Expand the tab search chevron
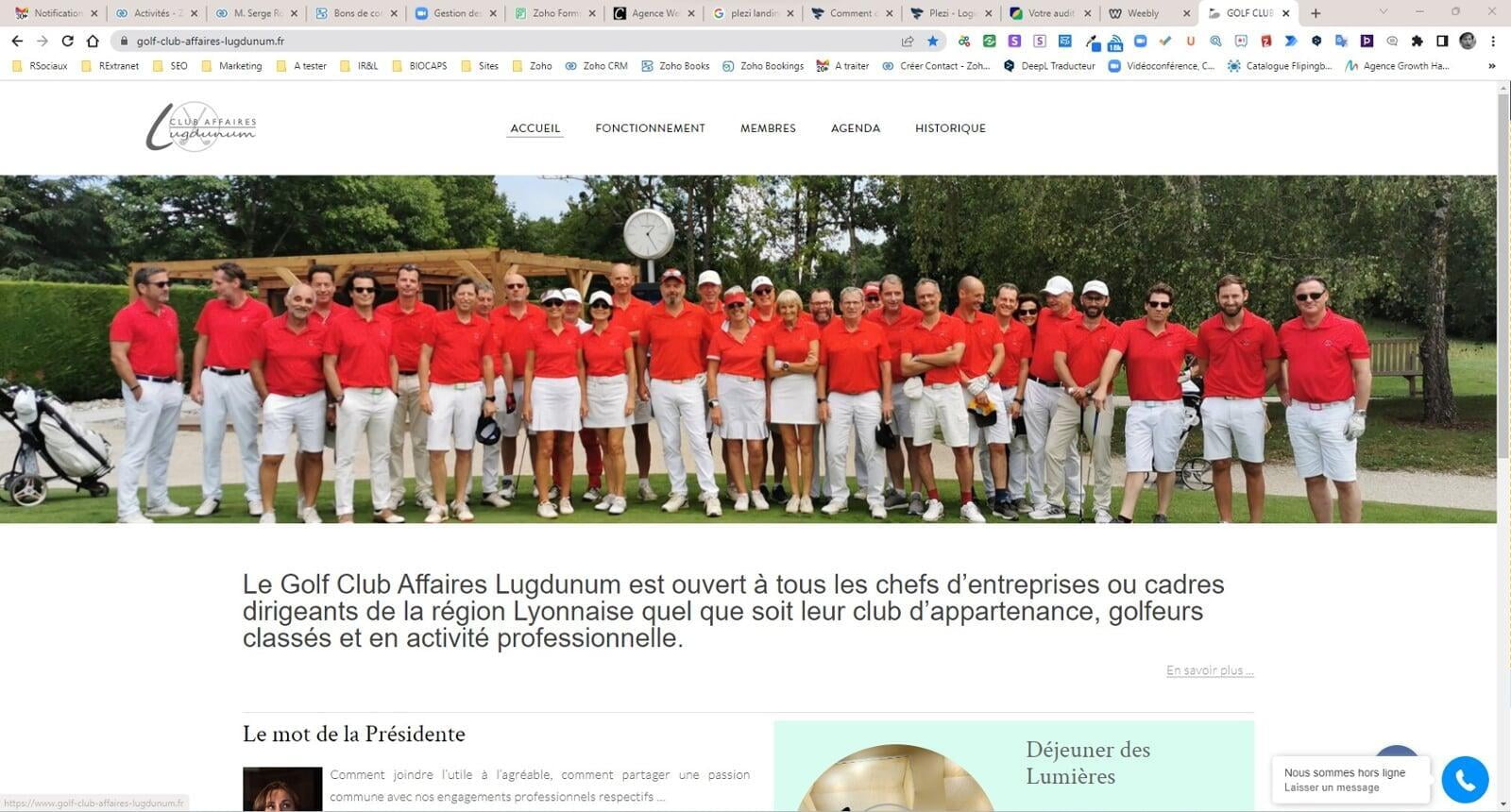This screenshot has height=812, width=1511. (1384, 12)
